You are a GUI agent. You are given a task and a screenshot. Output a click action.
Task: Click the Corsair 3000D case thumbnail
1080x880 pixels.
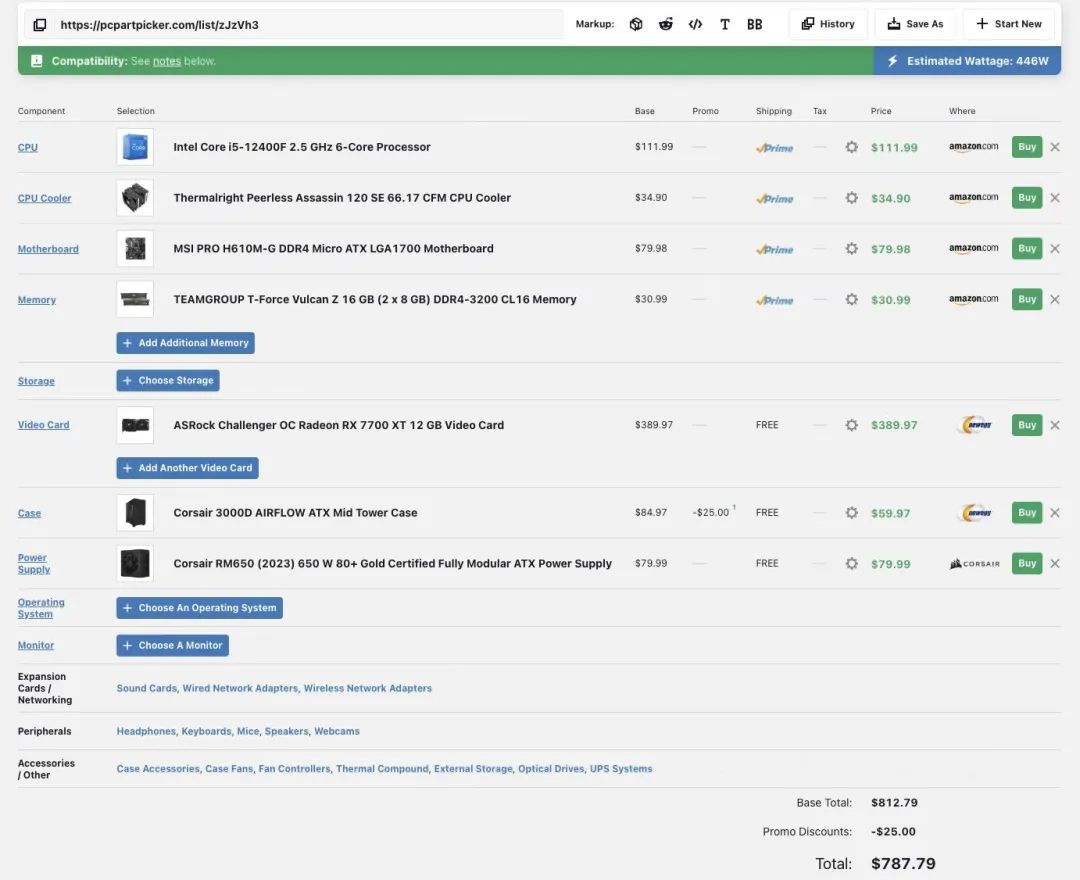[135, 513]
